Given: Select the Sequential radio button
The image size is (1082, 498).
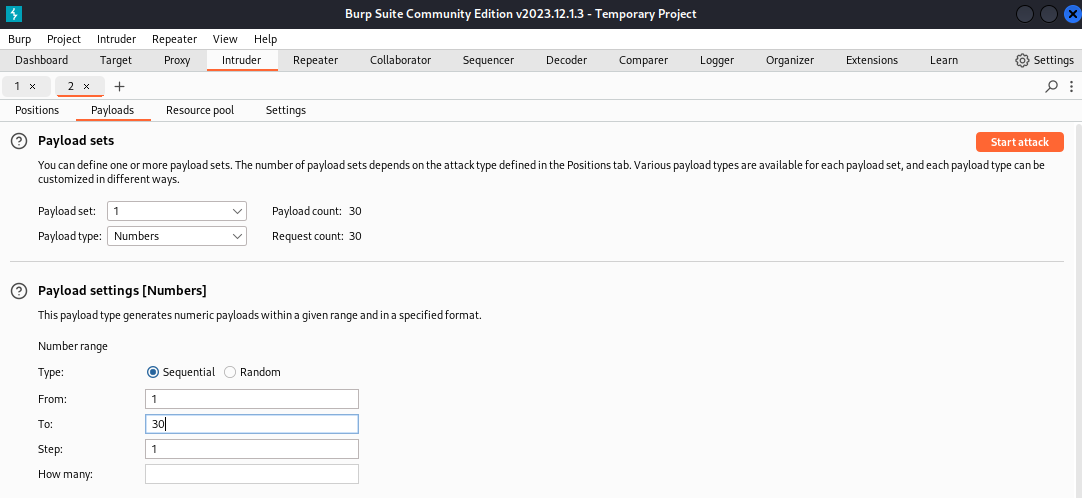Looking at the screenshot, I should [153, 372].
